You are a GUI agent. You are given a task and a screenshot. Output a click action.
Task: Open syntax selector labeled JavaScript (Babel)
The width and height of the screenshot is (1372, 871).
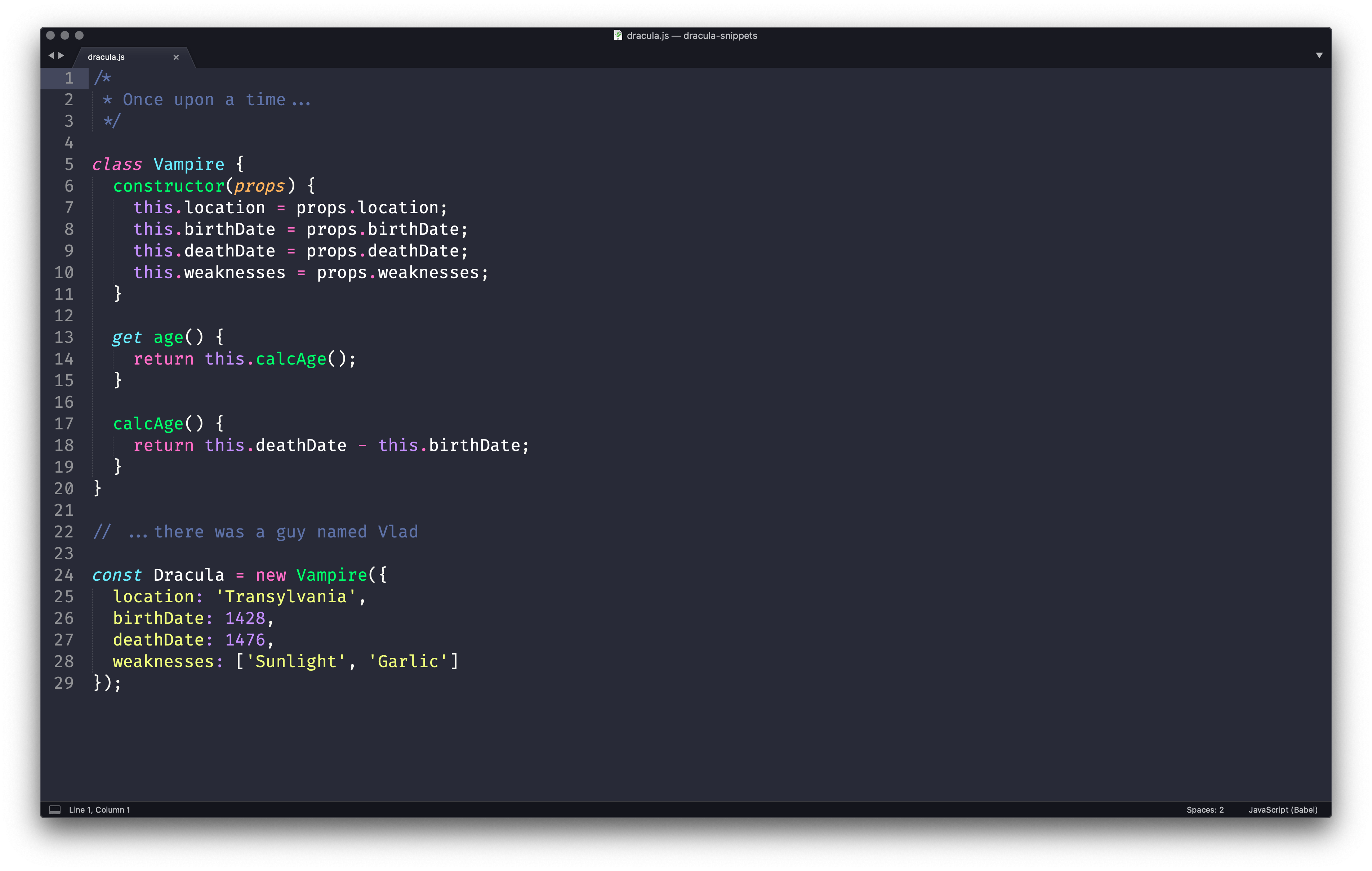tap(1283, 809)
